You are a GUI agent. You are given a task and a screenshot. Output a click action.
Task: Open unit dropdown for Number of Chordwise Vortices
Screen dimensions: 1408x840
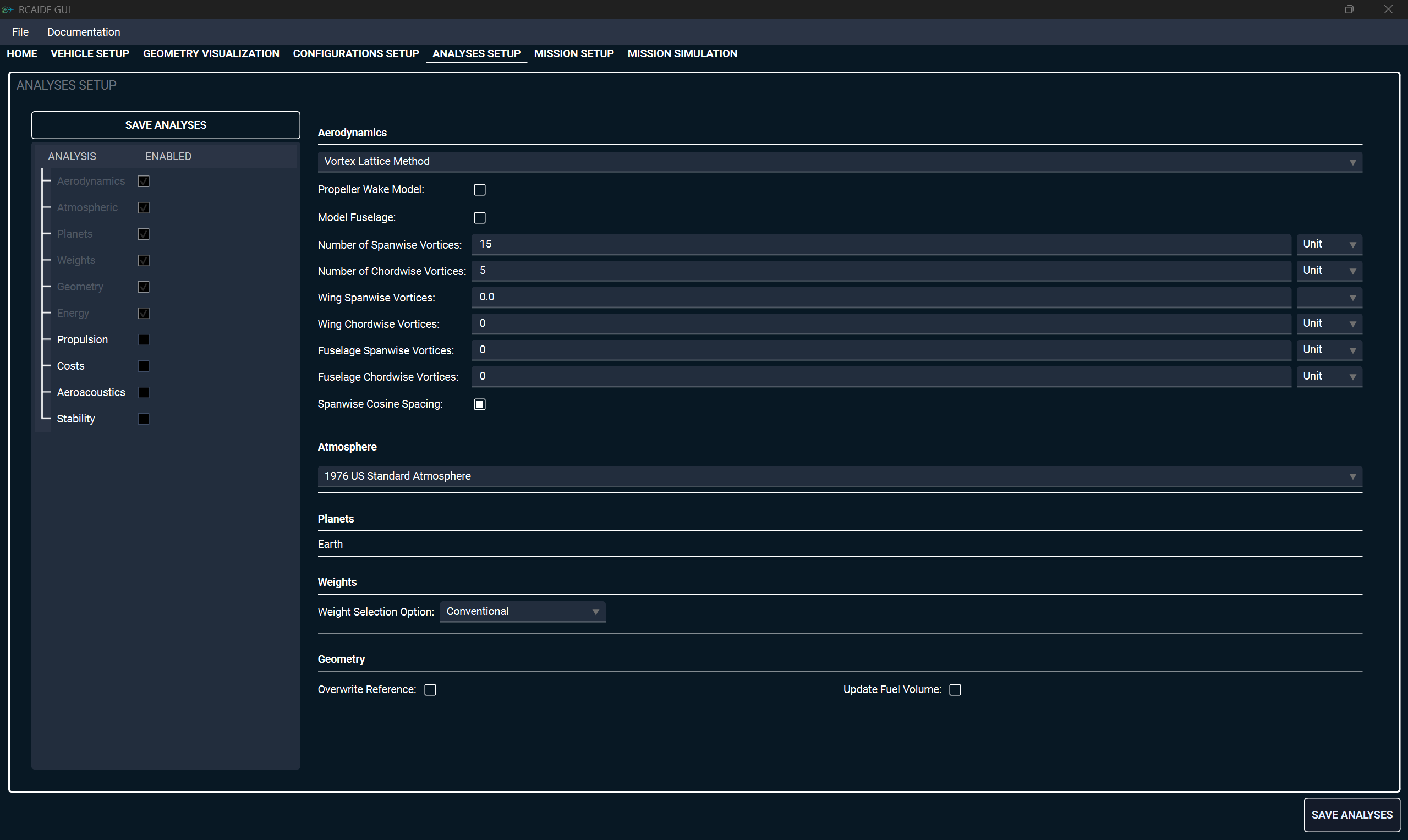[1329, 271]
